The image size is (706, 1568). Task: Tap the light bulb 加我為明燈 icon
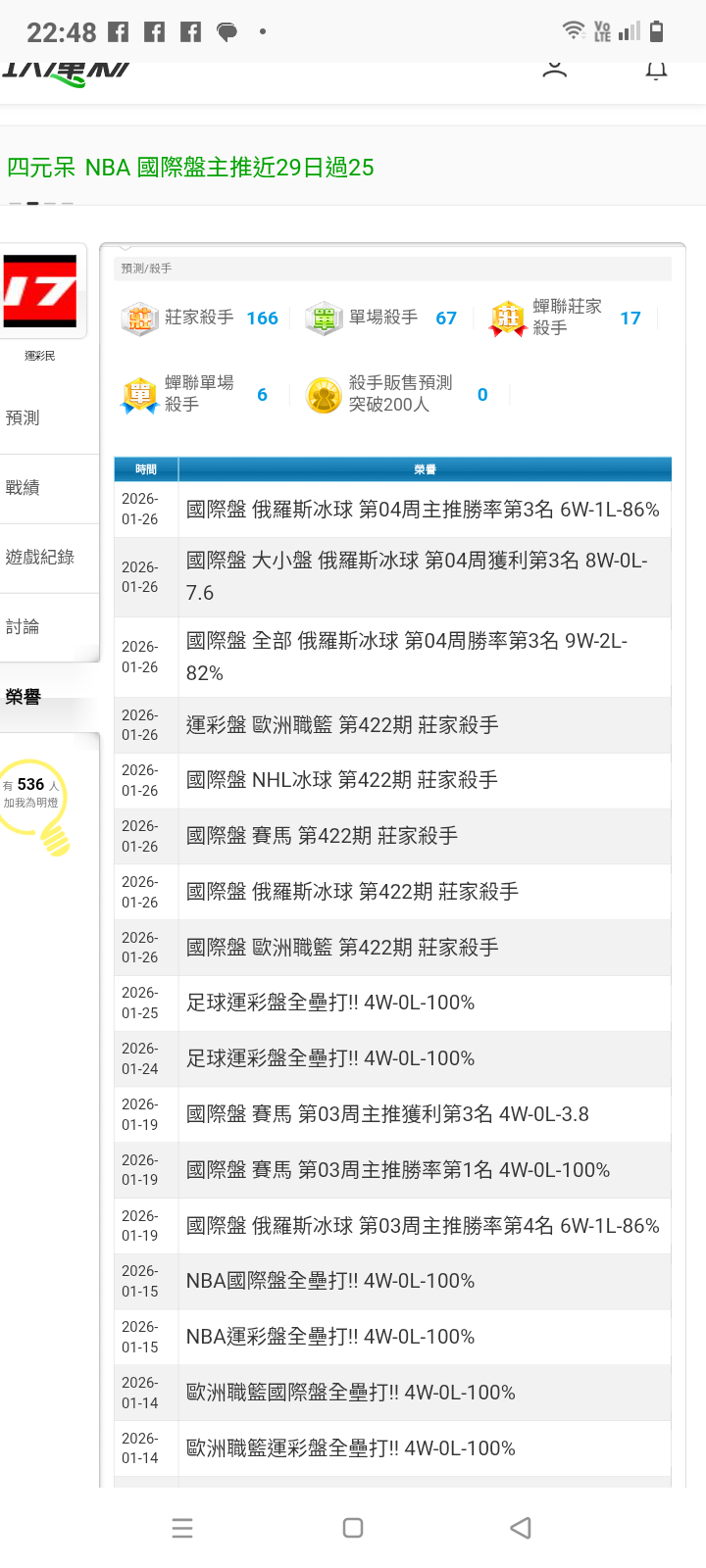pos(37,806)
